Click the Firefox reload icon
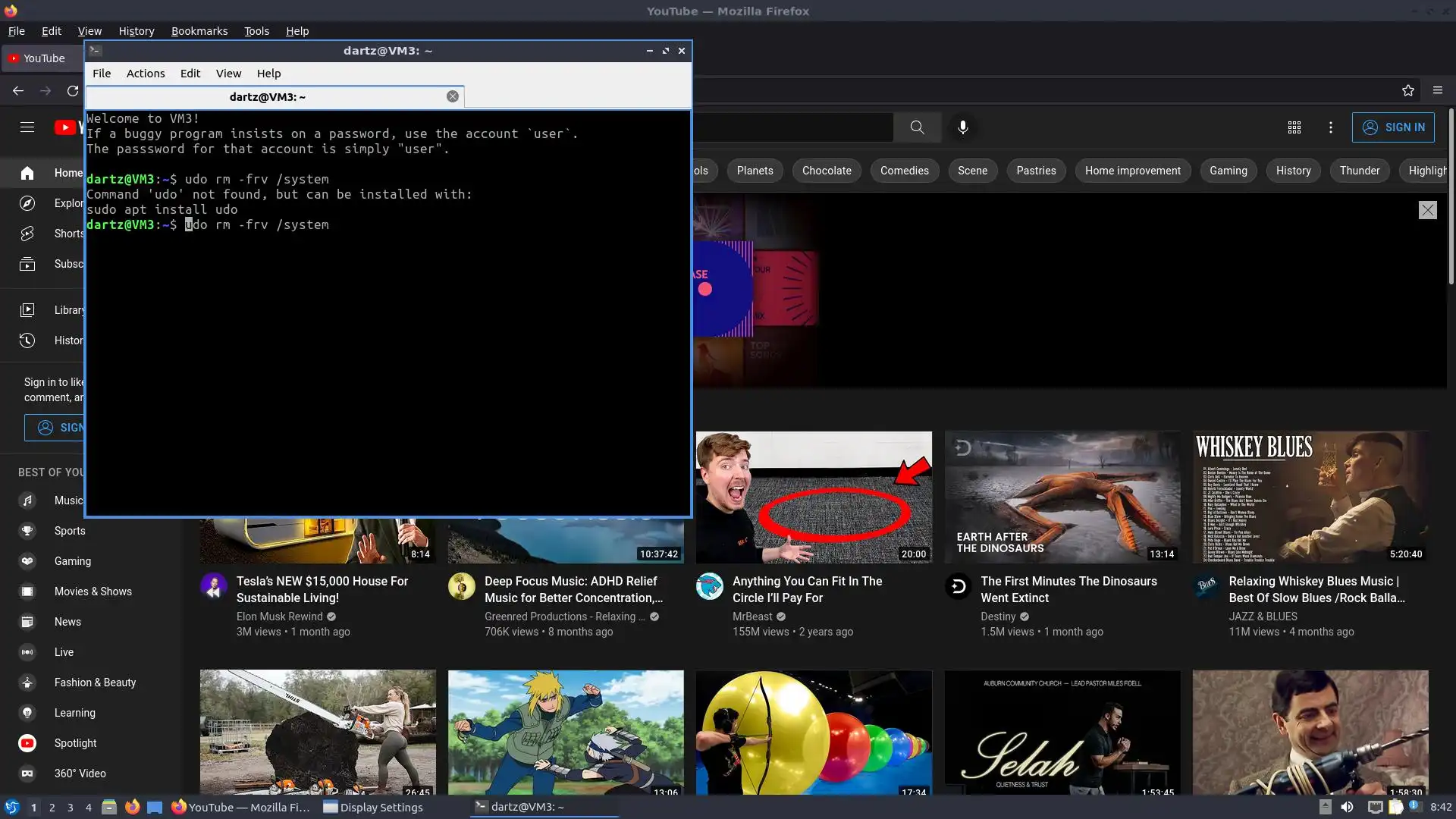The width and height of the screenshot is (1456, 819). [x=73, y=91]
